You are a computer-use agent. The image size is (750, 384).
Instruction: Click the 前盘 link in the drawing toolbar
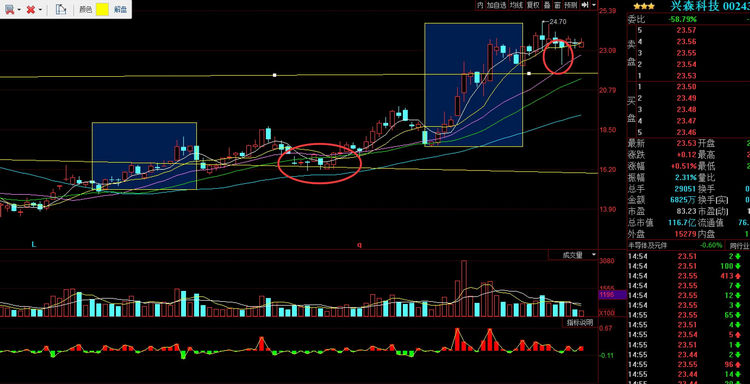[x=121, y=10]
